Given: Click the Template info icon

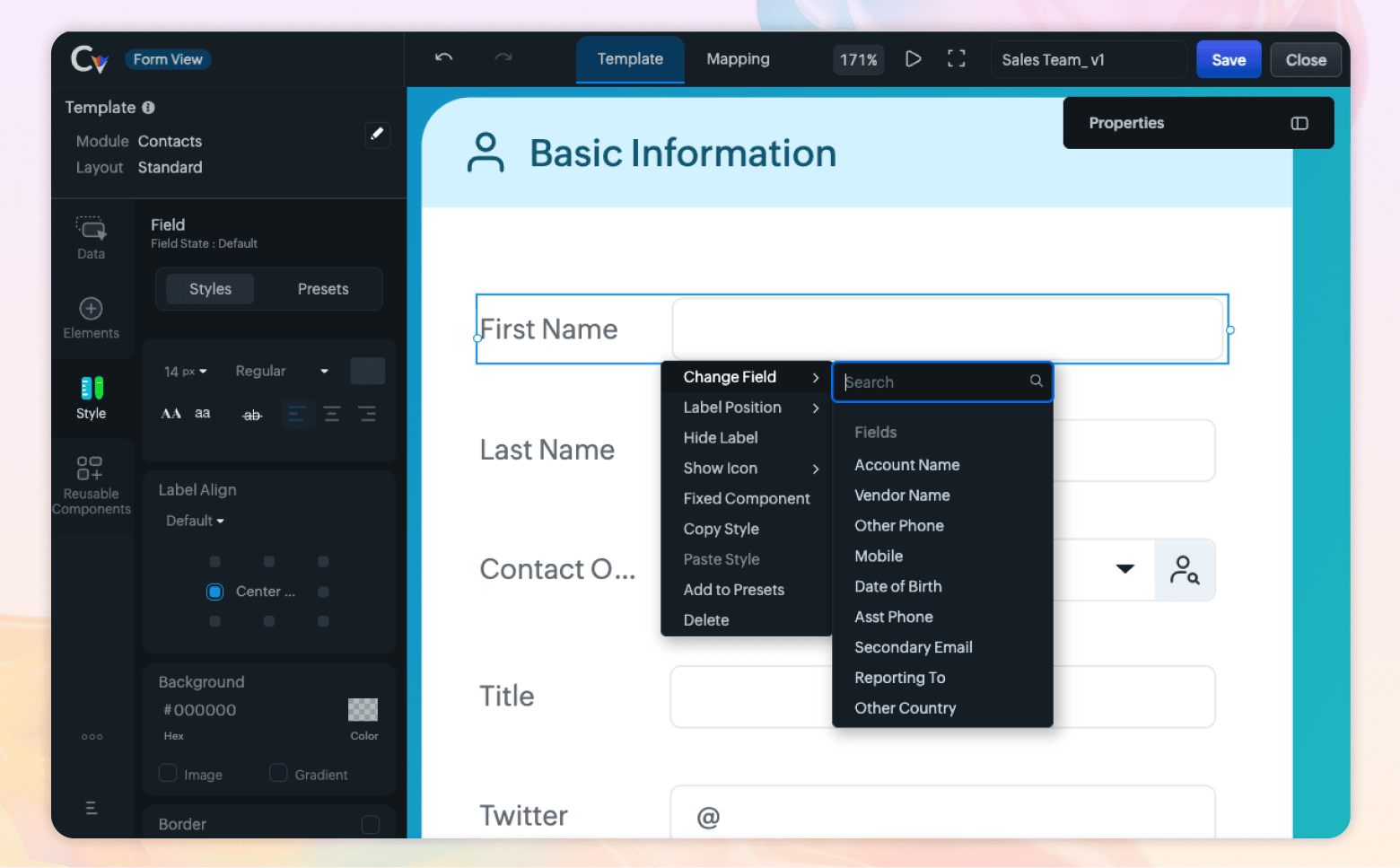Looking at the screenshot, I should pos(148,108).
